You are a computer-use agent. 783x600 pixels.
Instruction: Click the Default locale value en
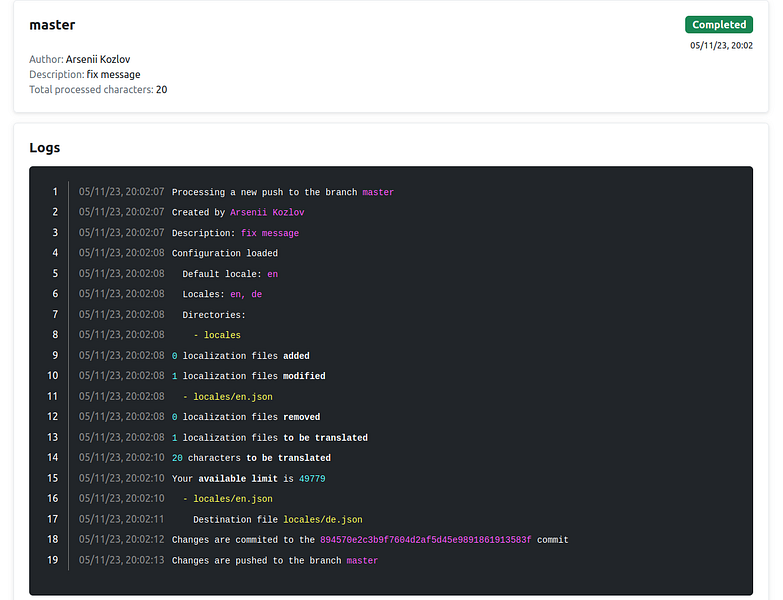coord(273,274)
